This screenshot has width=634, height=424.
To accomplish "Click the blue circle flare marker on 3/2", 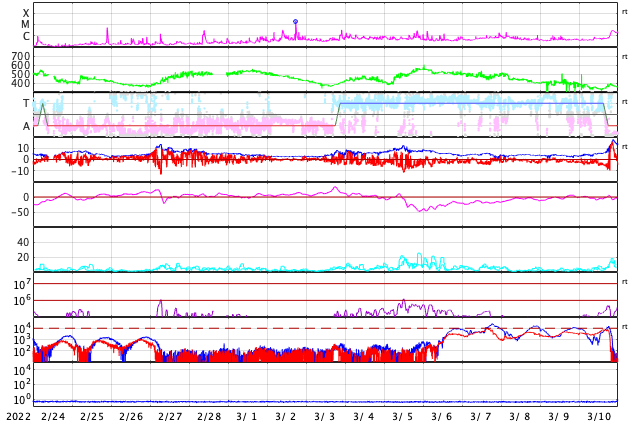I will (295, 21).
